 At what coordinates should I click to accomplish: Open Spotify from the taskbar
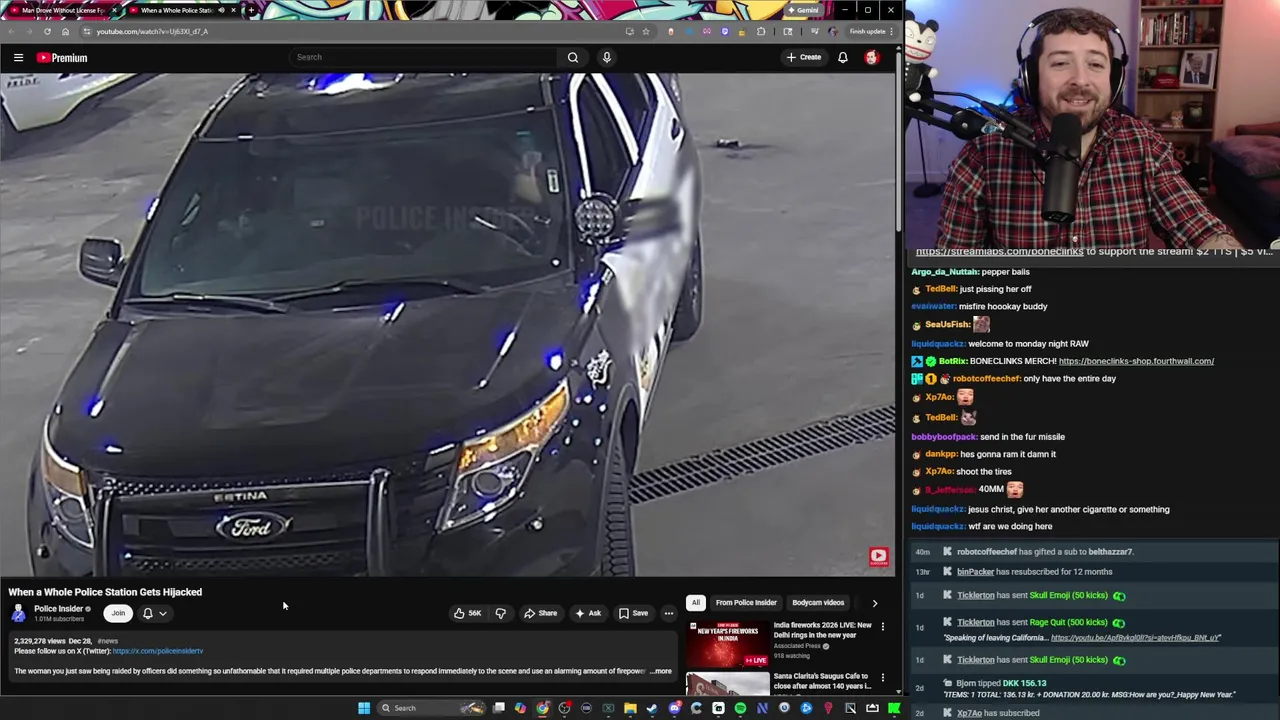(740, 708)
